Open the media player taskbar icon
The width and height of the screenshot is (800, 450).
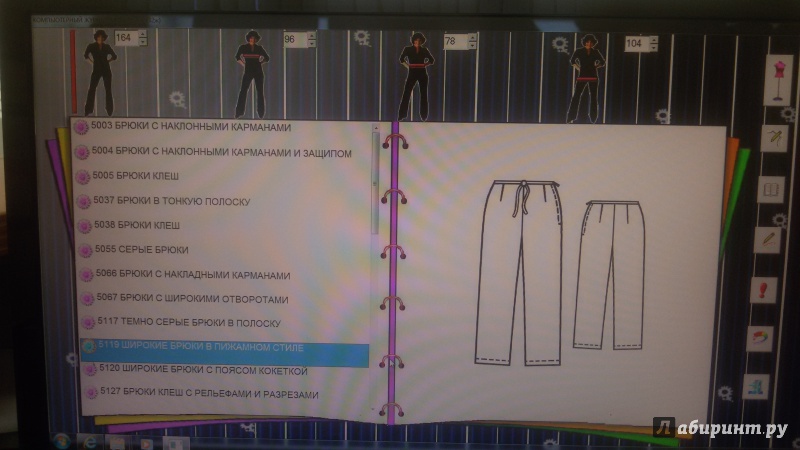pos(146,443)
